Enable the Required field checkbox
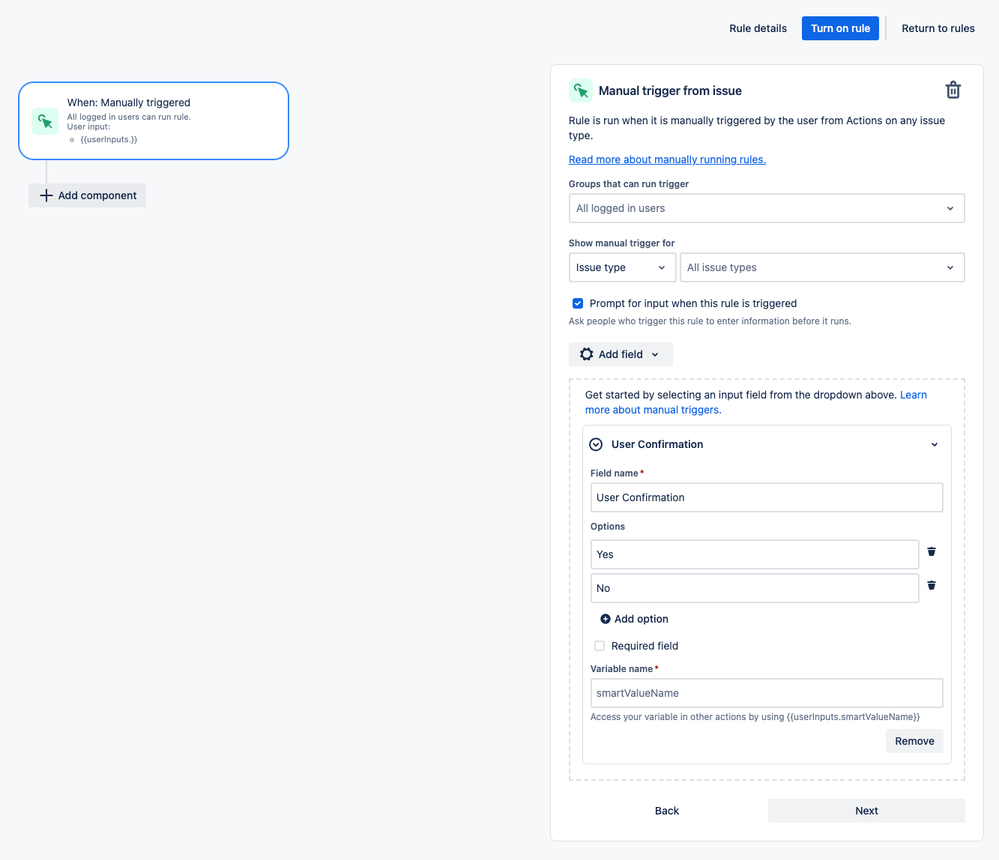 click(x=599, y=646)
